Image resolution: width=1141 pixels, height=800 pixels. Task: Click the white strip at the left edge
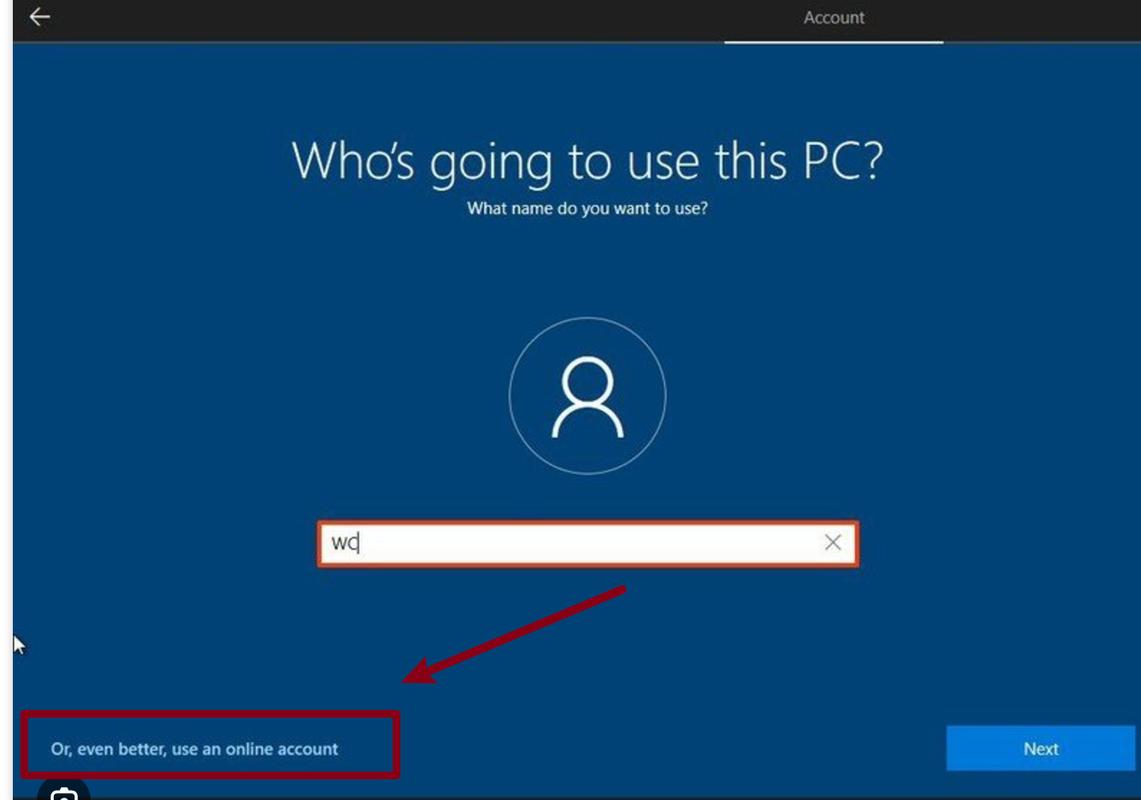coord(6,400)
